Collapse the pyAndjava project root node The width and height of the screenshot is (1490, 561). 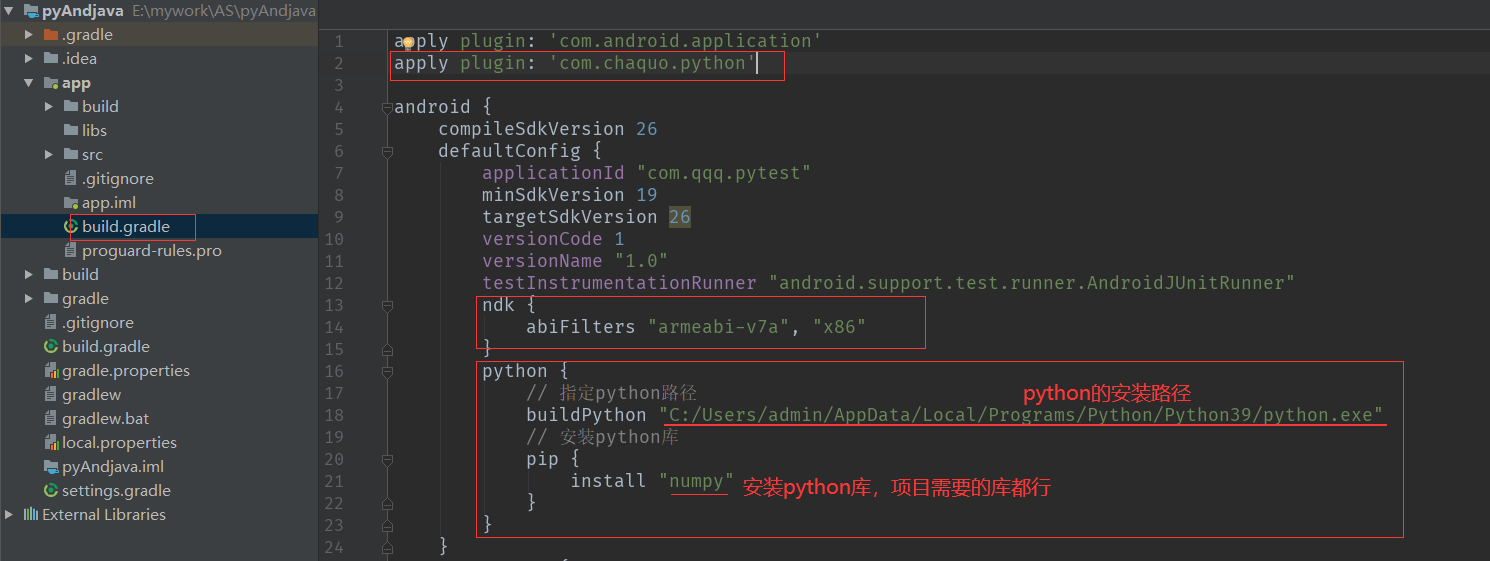pyautogui.click(x=9, y=11)
